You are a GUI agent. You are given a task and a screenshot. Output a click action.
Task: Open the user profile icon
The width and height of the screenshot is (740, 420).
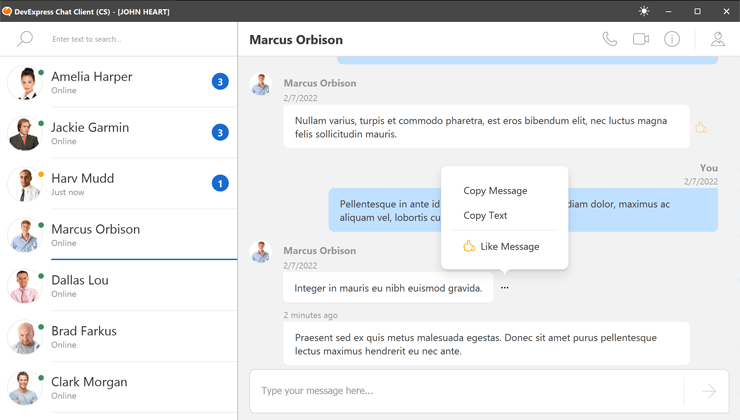click(x=717, y=40)
